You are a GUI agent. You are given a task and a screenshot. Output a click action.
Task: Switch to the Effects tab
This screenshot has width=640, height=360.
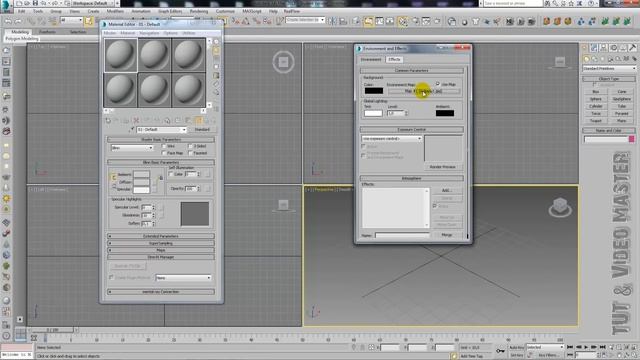coord(394,60)
